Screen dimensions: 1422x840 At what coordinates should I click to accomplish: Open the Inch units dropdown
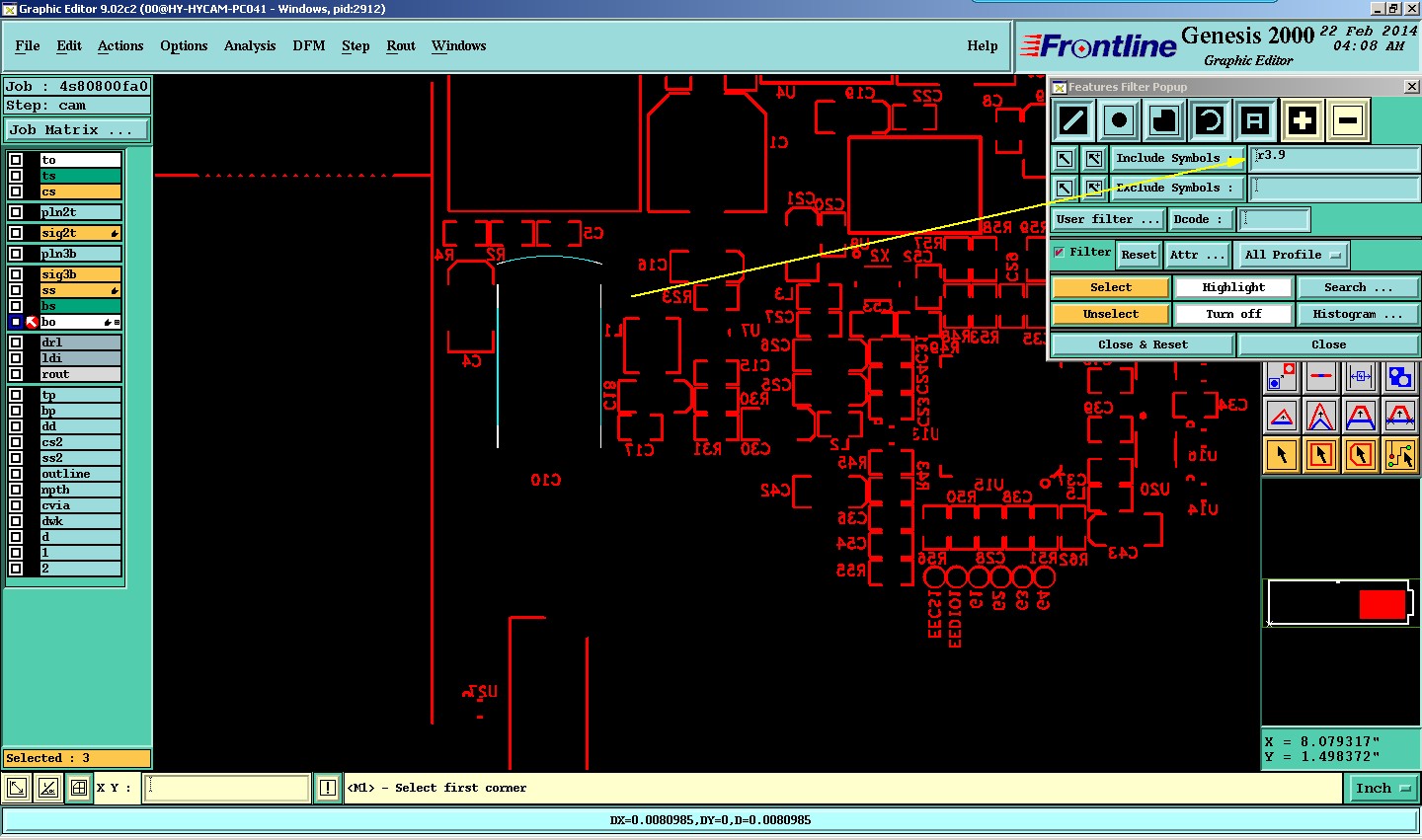1382,788
